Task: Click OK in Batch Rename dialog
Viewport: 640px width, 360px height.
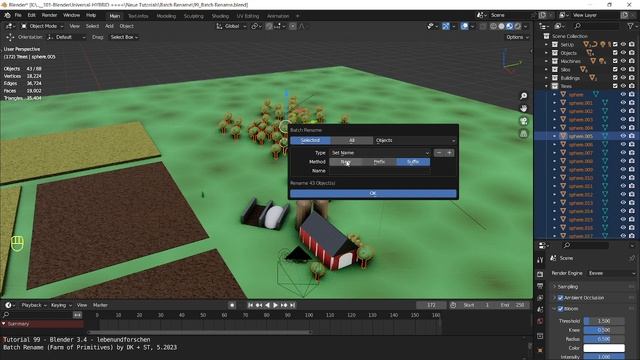Action: (x=373, y=193)
